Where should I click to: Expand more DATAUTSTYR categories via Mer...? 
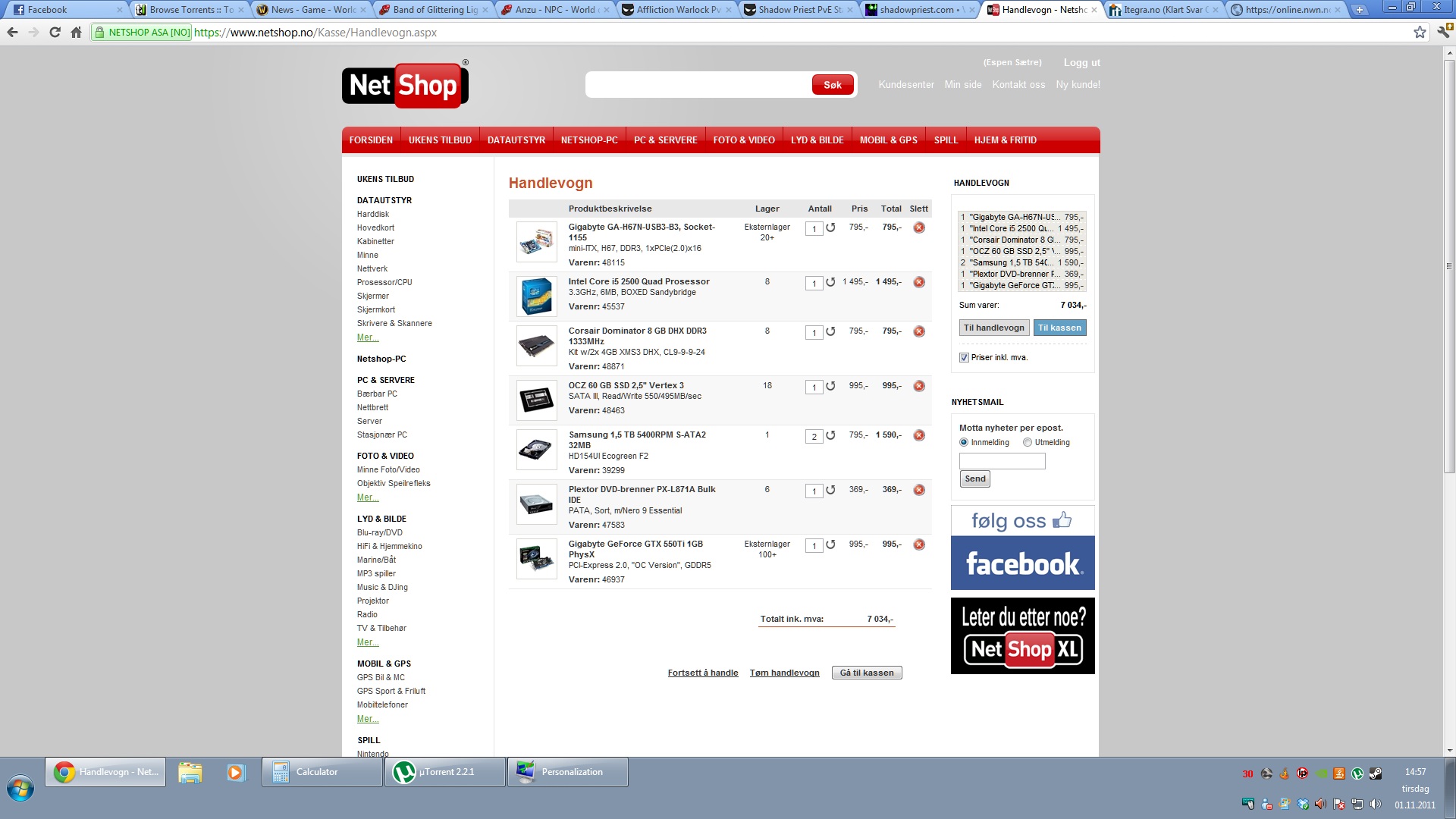pos(368,337)
